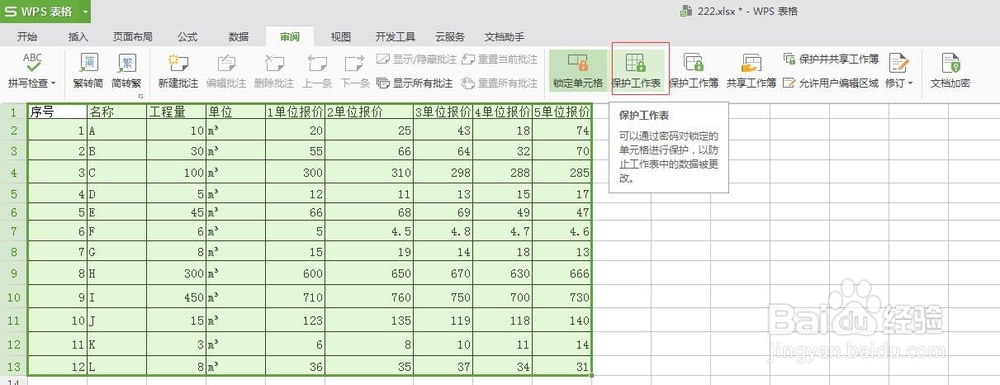Open the WPS 表格 application menu

point(45,11)
